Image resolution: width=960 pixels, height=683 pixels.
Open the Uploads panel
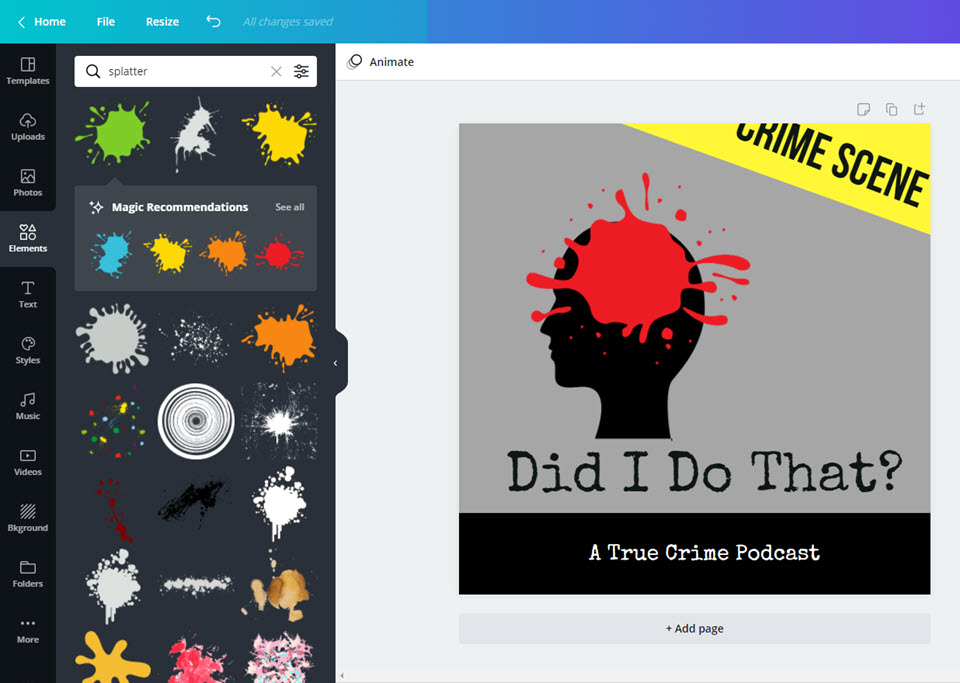coord(28,127)
